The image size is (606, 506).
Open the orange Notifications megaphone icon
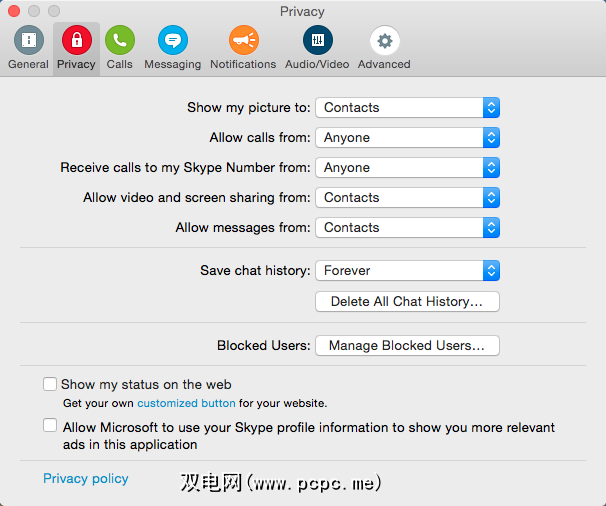243,41
